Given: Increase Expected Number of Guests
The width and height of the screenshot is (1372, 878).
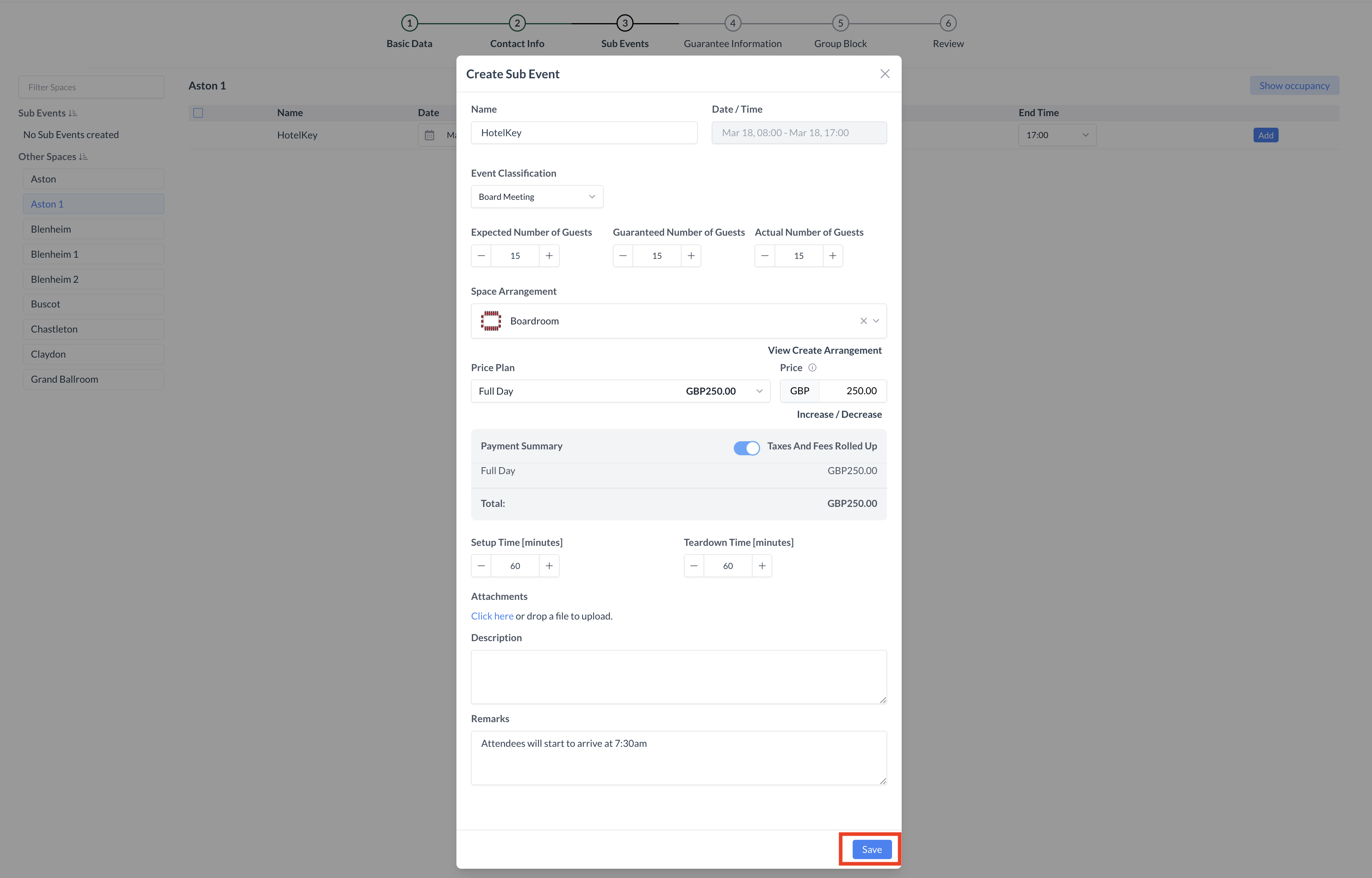Looking at the screenshot, I should point(549,255).
